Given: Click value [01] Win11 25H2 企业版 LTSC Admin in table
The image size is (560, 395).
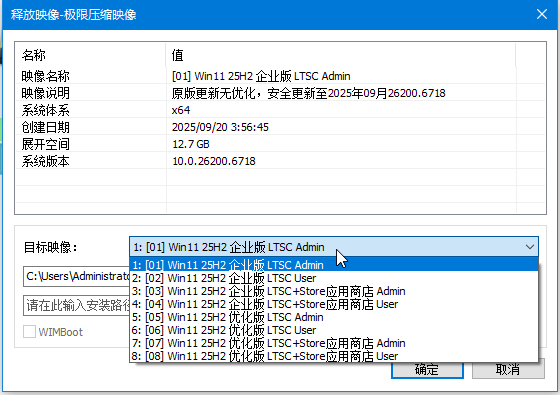Looking at the screenshot, I should click(x=261, y=76).
